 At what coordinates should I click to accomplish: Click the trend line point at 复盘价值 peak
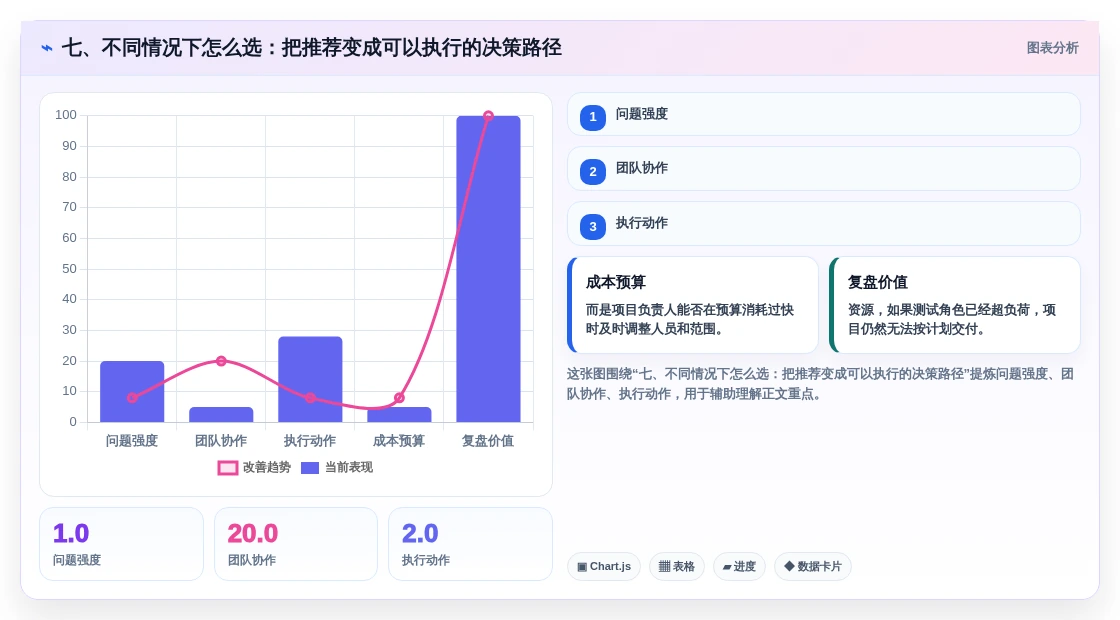pyautogui.click(x=489, y=116)
